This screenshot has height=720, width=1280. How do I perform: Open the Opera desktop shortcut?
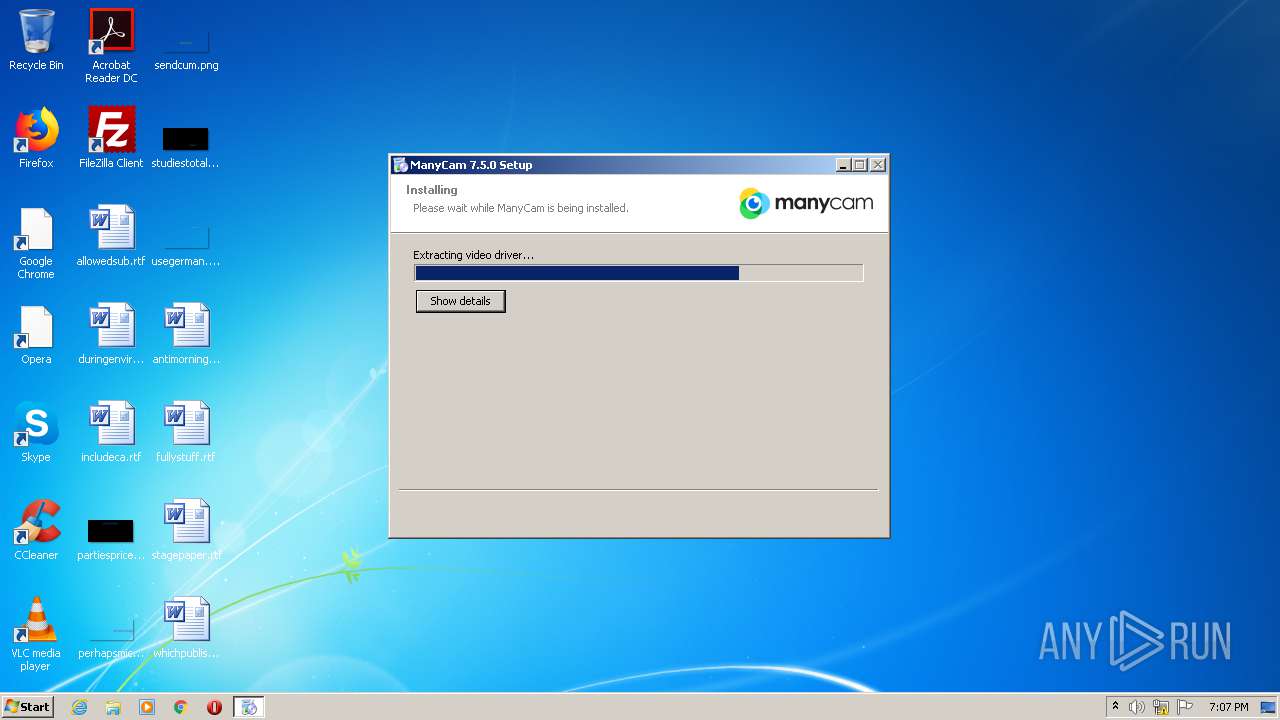click(36, 334)
